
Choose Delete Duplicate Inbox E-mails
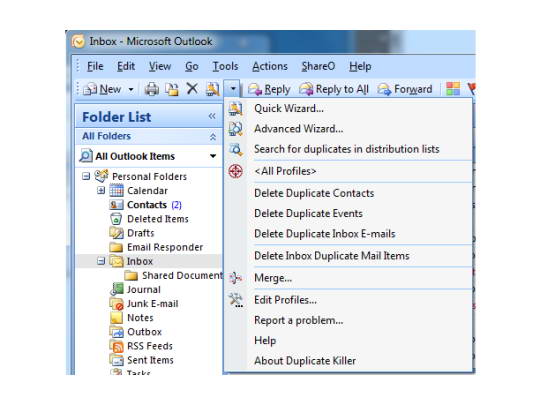pyautogui.click(x=348, y=234)
